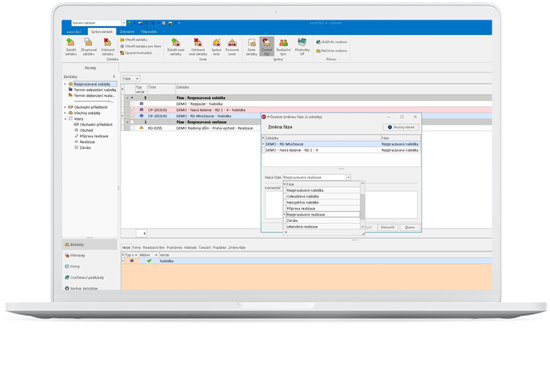This screenshot has height=382, width=550.
Task: Click the Storno button in the wizard
Action: (x=410, y=227)
